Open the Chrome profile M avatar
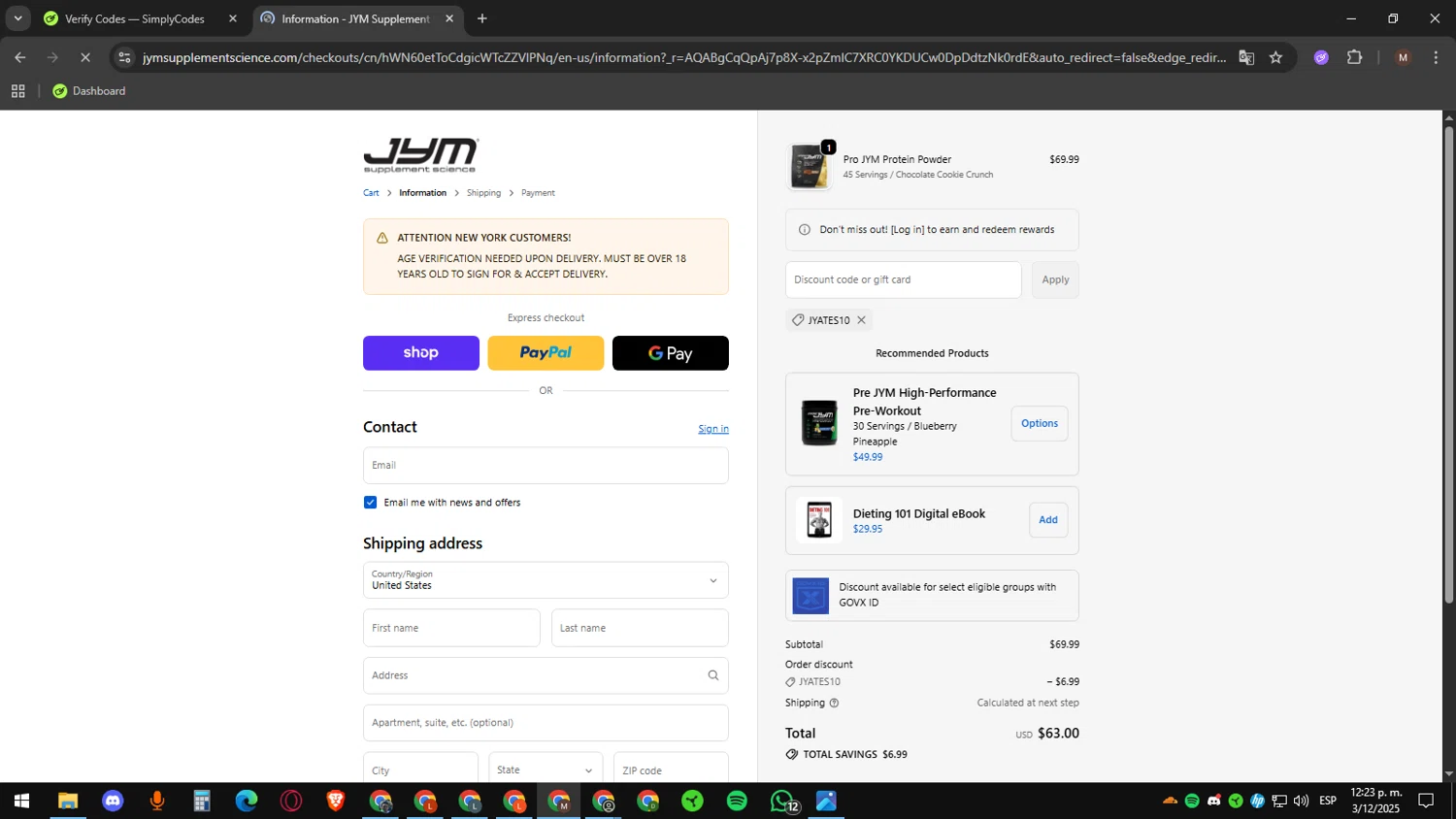Image resolution: width=1456 pixels, height=819 pixels. point(1403,57)
